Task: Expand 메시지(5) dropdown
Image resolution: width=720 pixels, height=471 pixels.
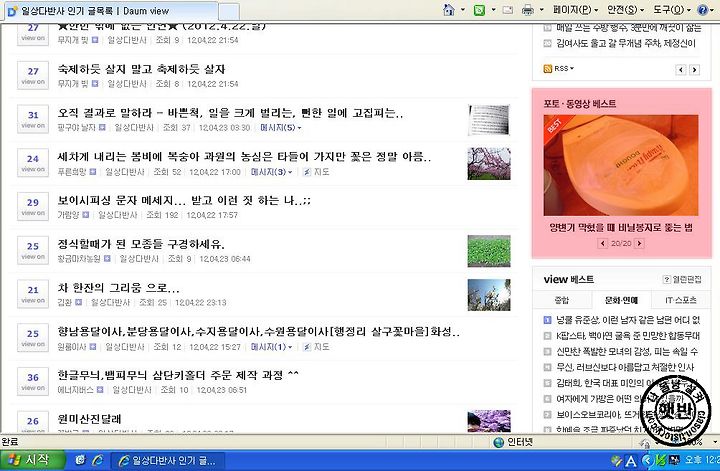Action: (x=280, y=128)
